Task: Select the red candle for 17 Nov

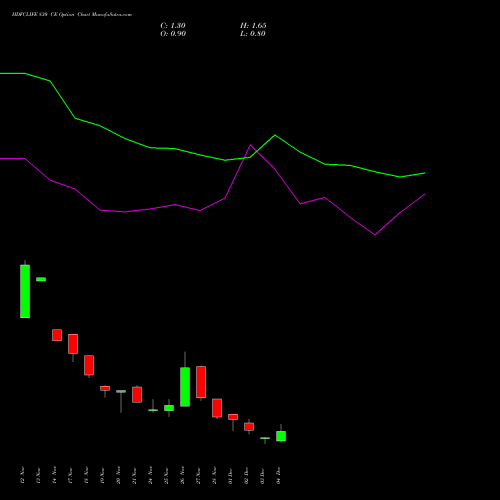Action: 73,344
